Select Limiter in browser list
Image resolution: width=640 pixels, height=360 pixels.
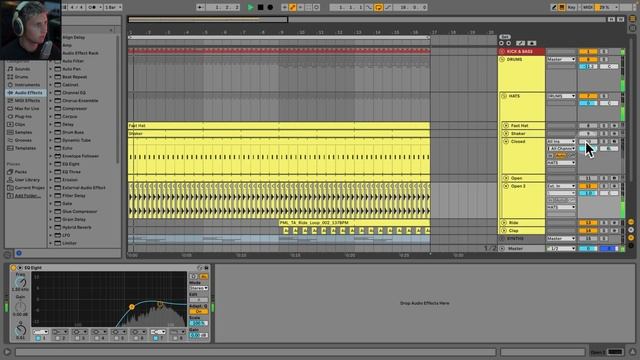pos(69,243)
